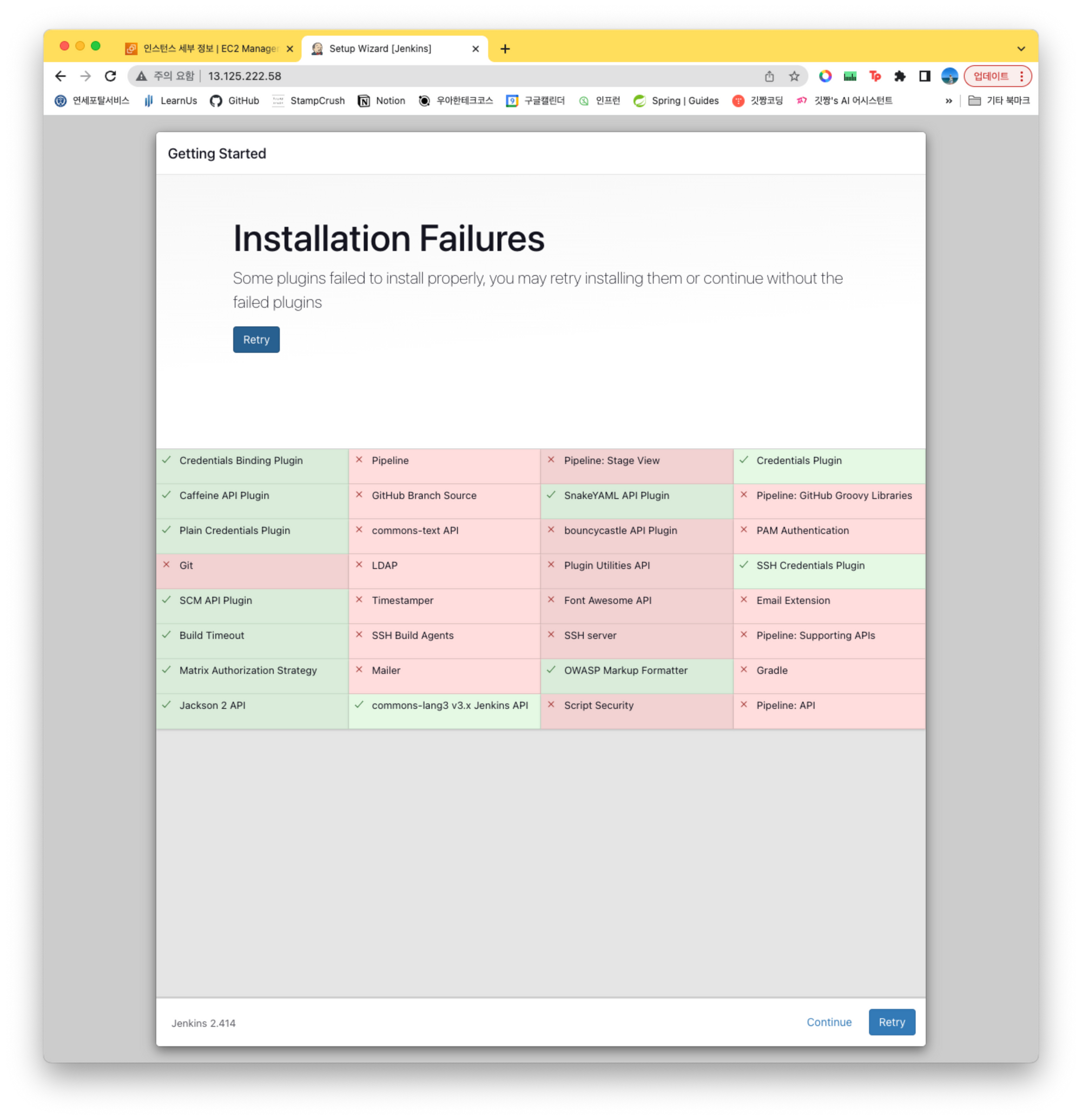Click the Retry button under the heading

point(256,339)
